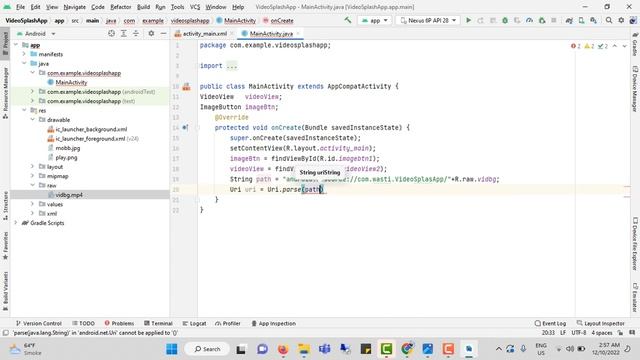Open Search Everywhere magnifier icon
Screen dimensions: 640x360
609,20
